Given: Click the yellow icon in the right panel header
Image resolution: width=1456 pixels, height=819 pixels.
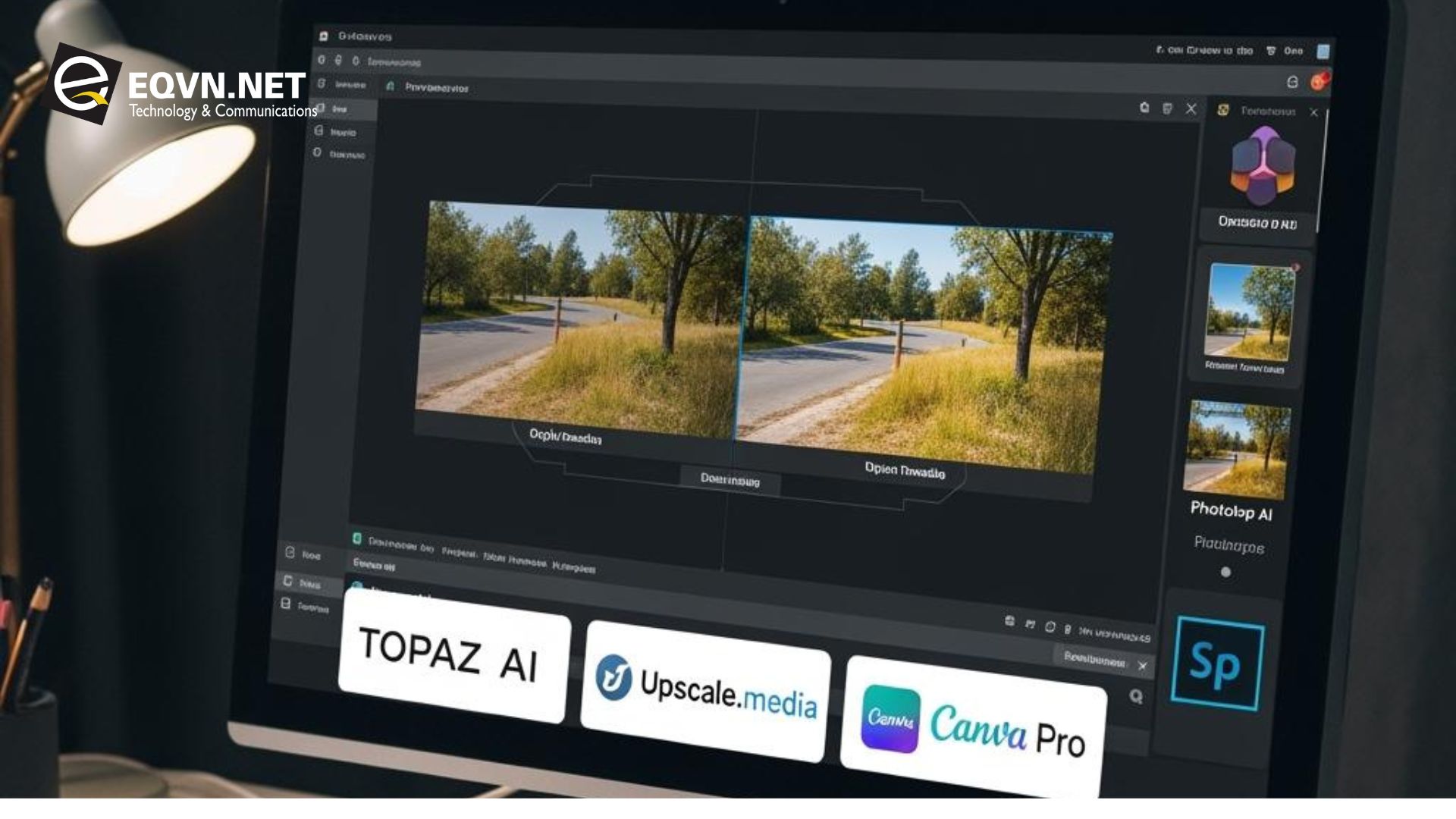Looking at the screenshot, I should pyautogui.click(x=1223, y=110).
